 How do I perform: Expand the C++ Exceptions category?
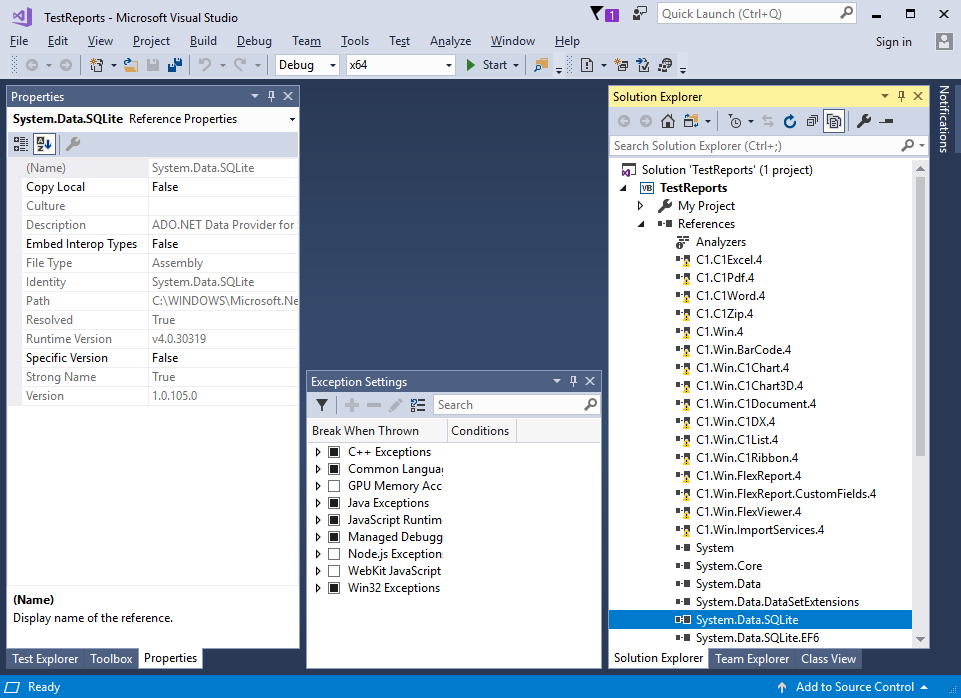tap(317, 452)
